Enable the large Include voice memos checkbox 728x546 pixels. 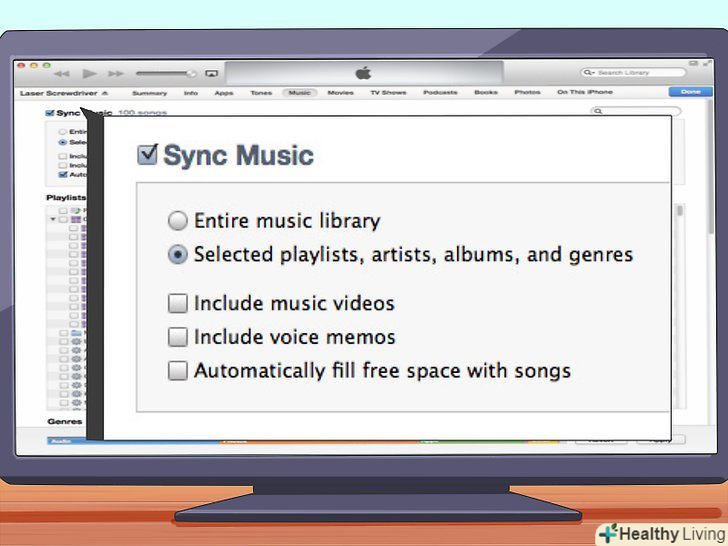click(178, 338)
